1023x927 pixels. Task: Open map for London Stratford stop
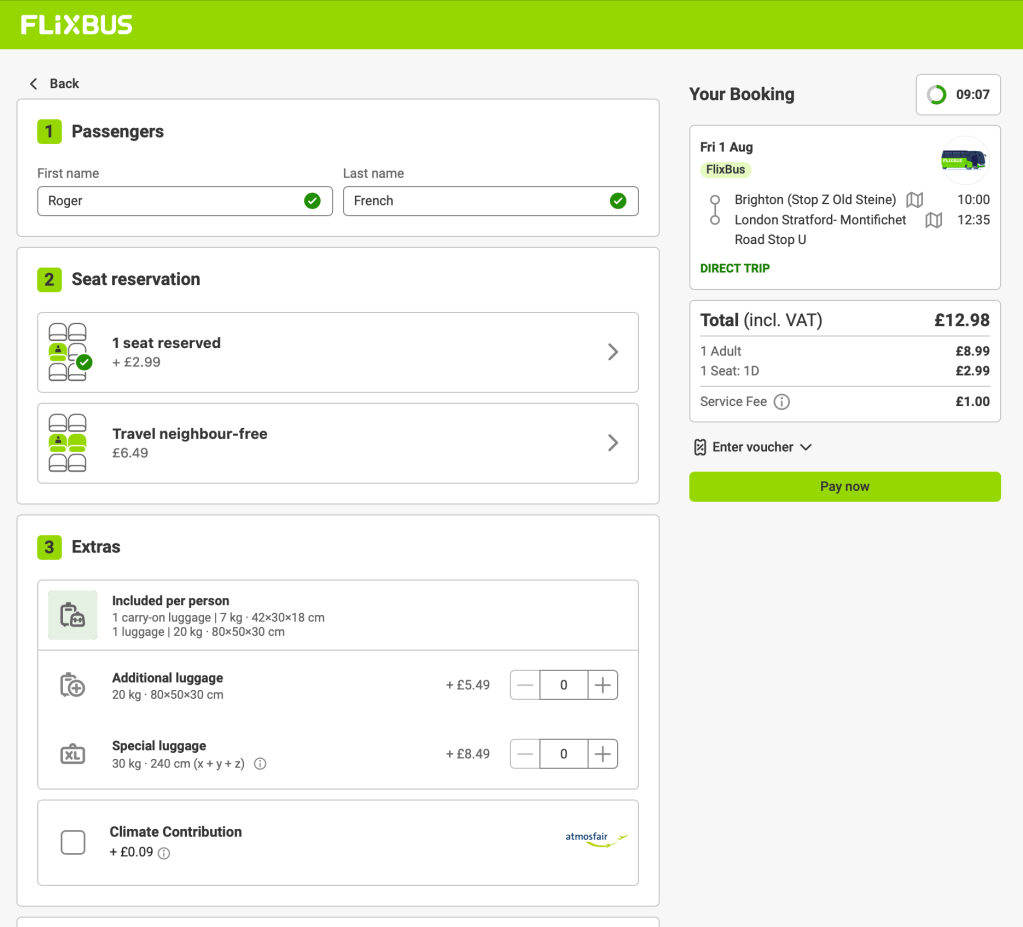tap(933, 220)
